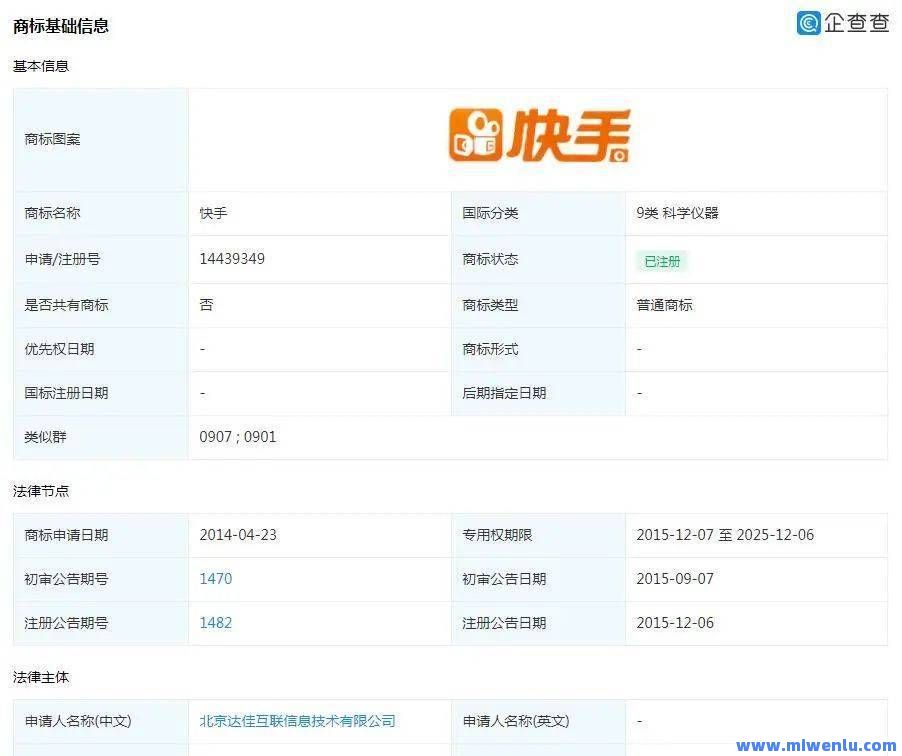The height and width of the screenshot is (756, 902).
Task: Select the 法律节点 section title
Action: coord(41,491)
